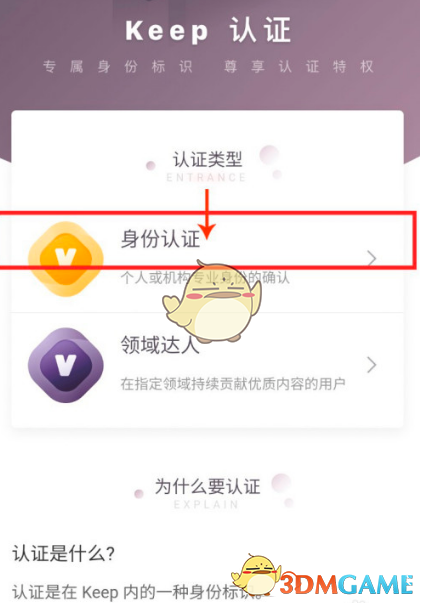Tap the purple V domain expert badge
The height and width of the screenshot is (603, 424).
[66, 365]
